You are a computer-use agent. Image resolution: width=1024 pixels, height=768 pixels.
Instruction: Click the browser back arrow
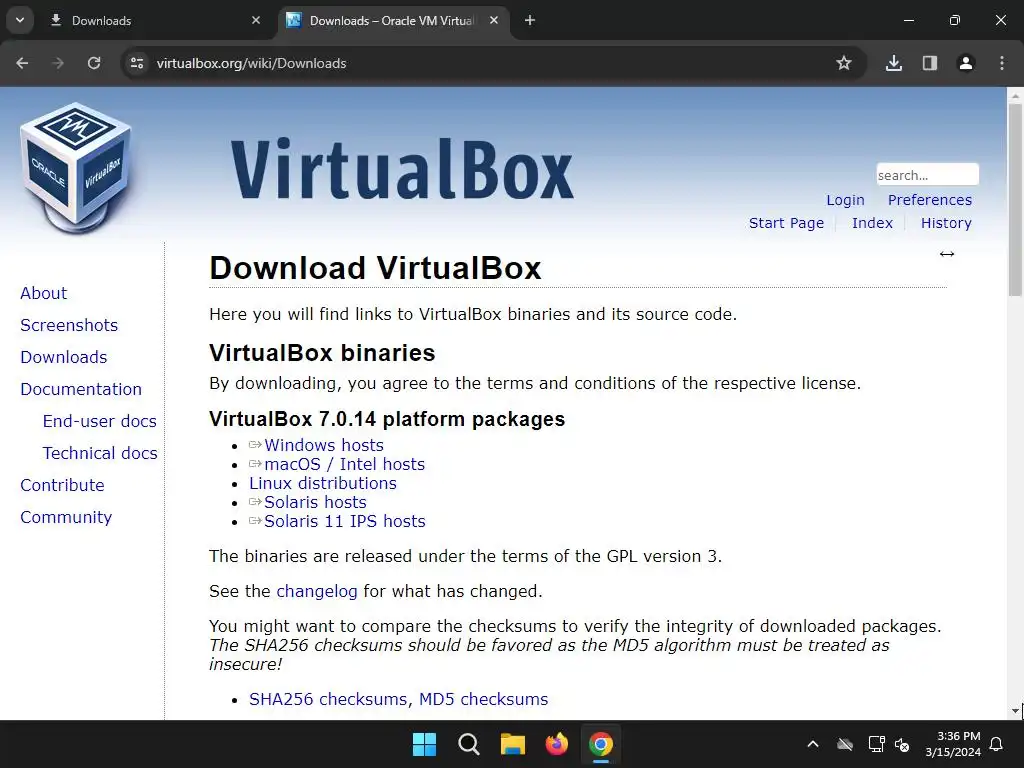22,63
